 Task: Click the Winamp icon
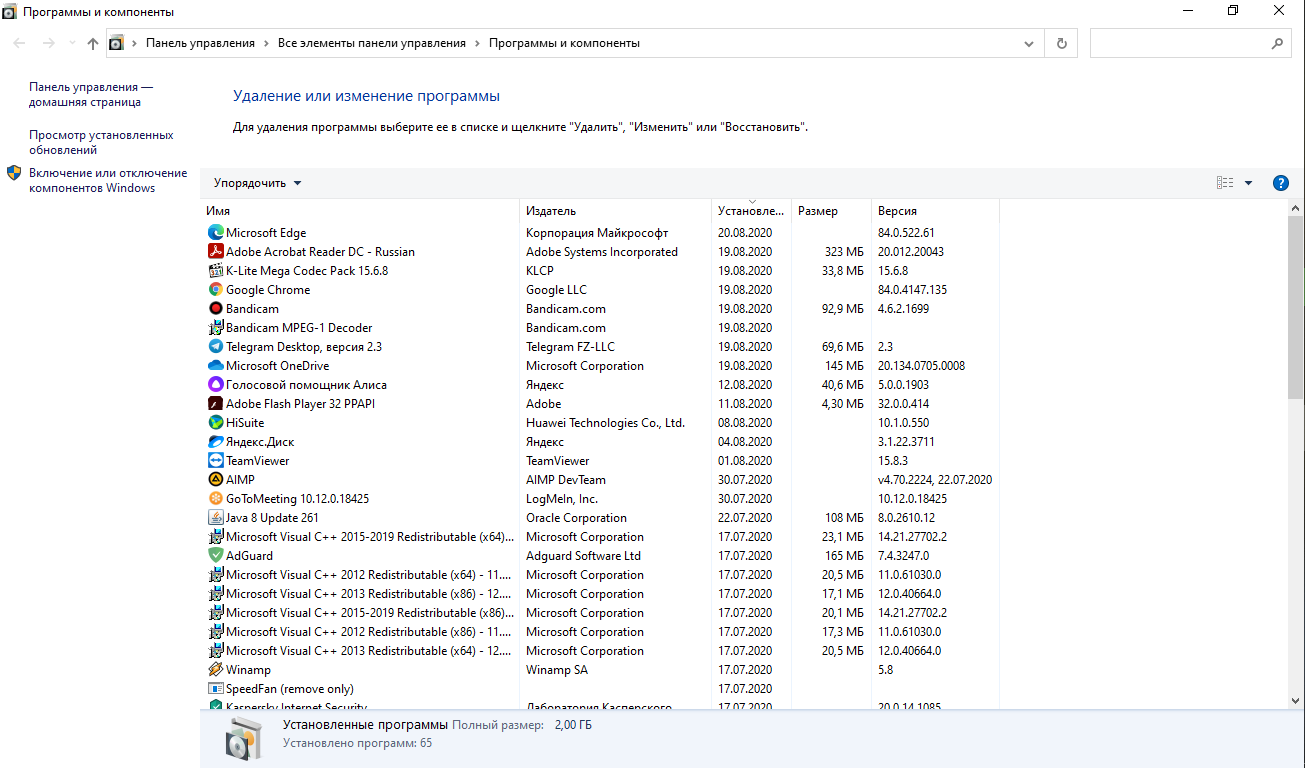[x=215, y=670]
